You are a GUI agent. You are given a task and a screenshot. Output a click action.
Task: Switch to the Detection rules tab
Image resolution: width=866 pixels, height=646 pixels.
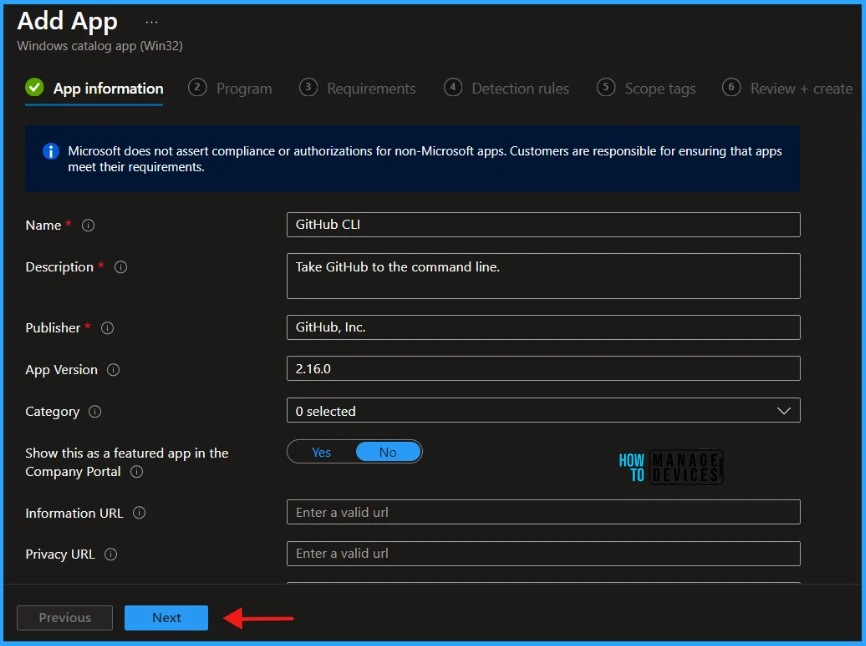[506, 89]
